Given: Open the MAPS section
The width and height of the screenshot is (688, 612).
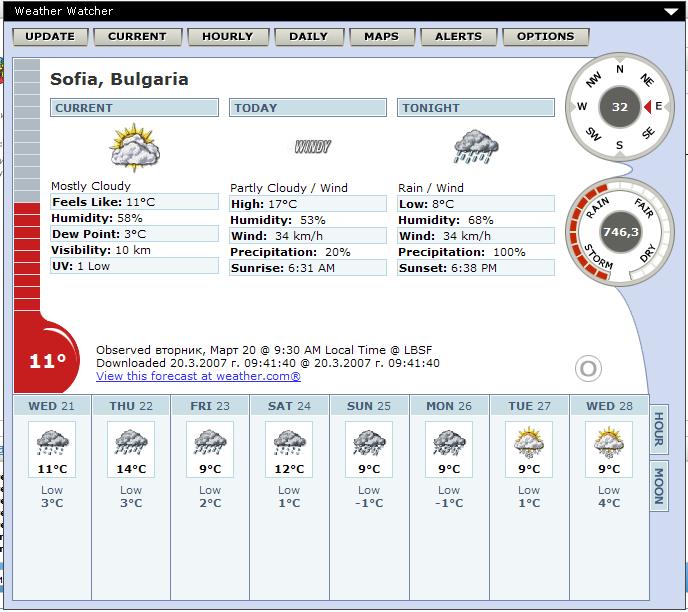Looking at the screenshot, I should [381, 37].
